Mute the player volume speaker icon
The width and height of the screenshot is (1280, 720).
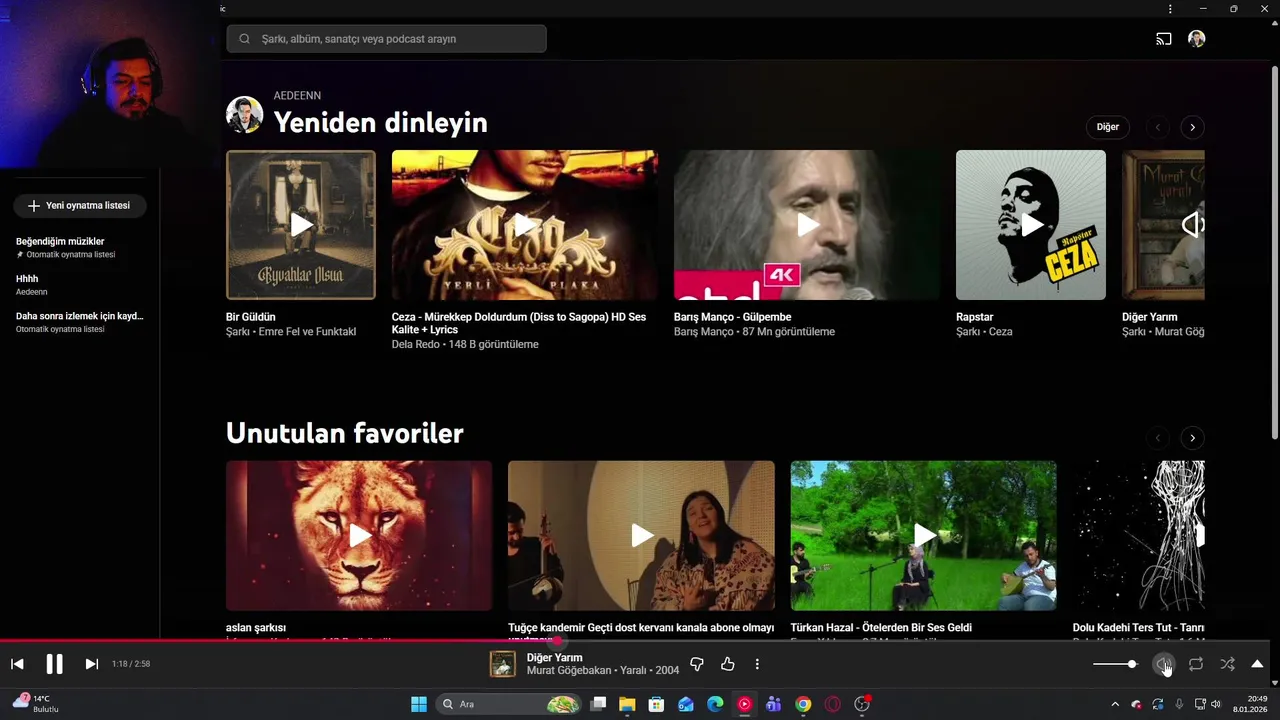click(x=1164, y=664)
